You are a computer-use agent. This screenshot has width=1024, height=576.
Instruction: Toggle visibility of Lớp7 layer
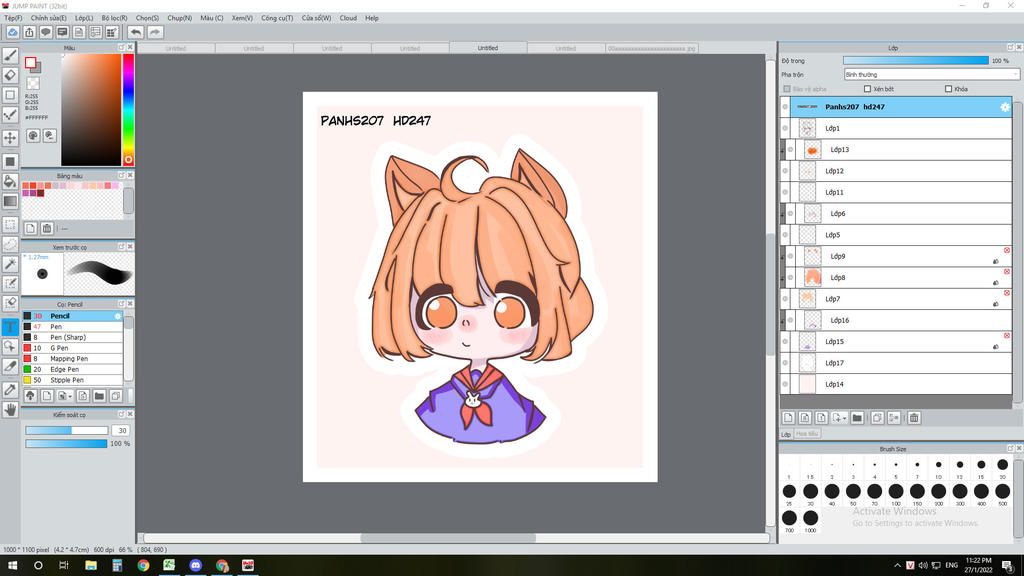[x=785, y=299]
